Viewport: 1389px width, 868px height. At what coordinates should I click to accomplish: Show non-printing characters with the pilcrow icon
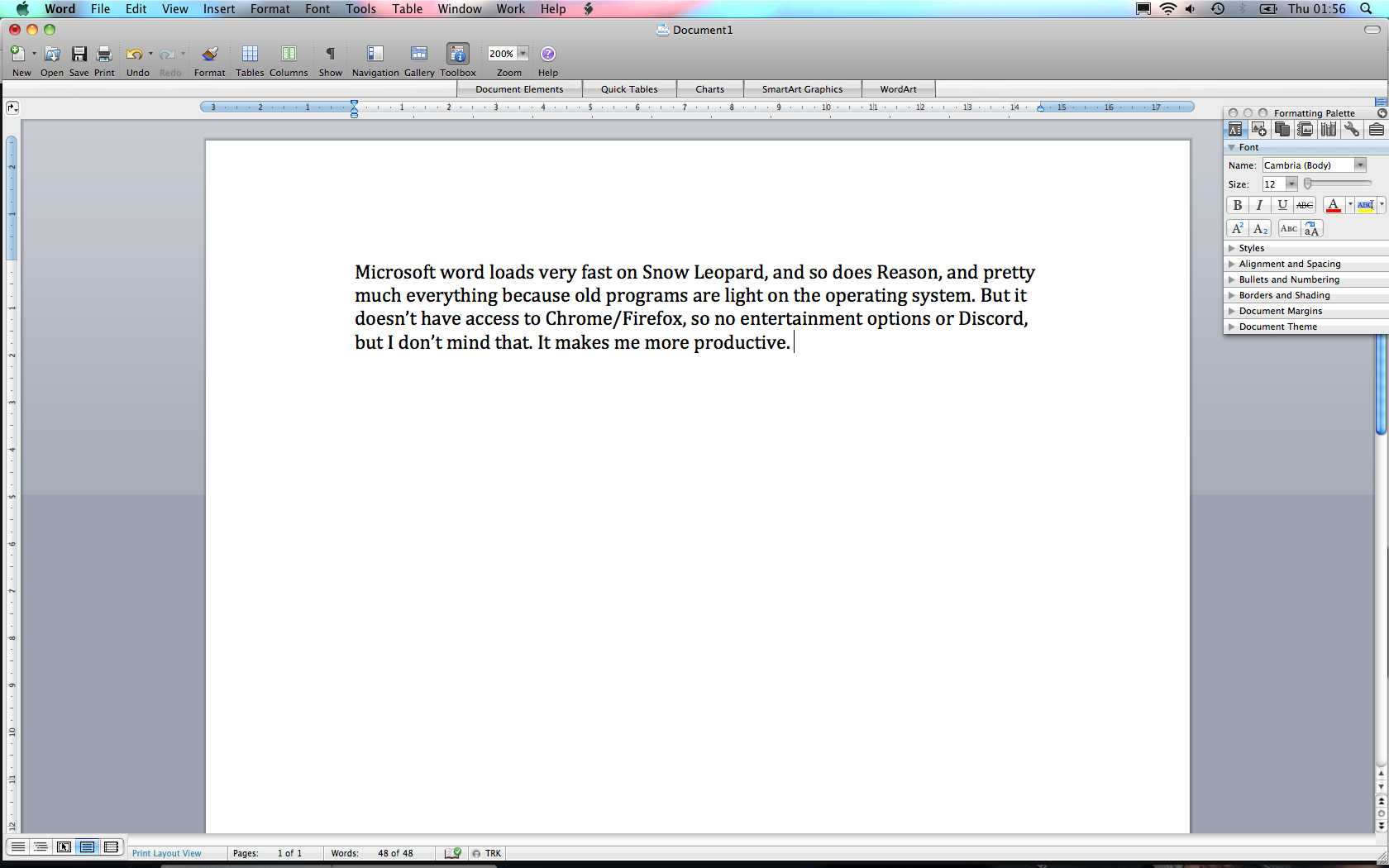[x=330, y=54]
